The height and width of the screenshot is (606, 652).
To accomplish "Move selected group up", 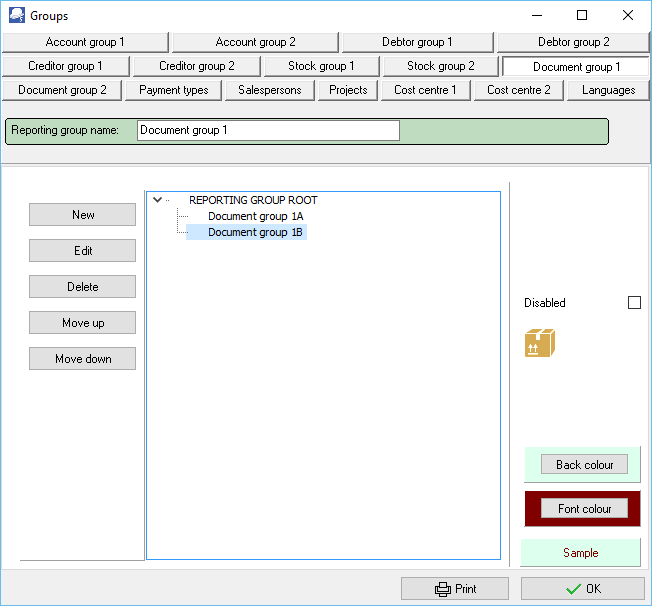I will [83, 323].
